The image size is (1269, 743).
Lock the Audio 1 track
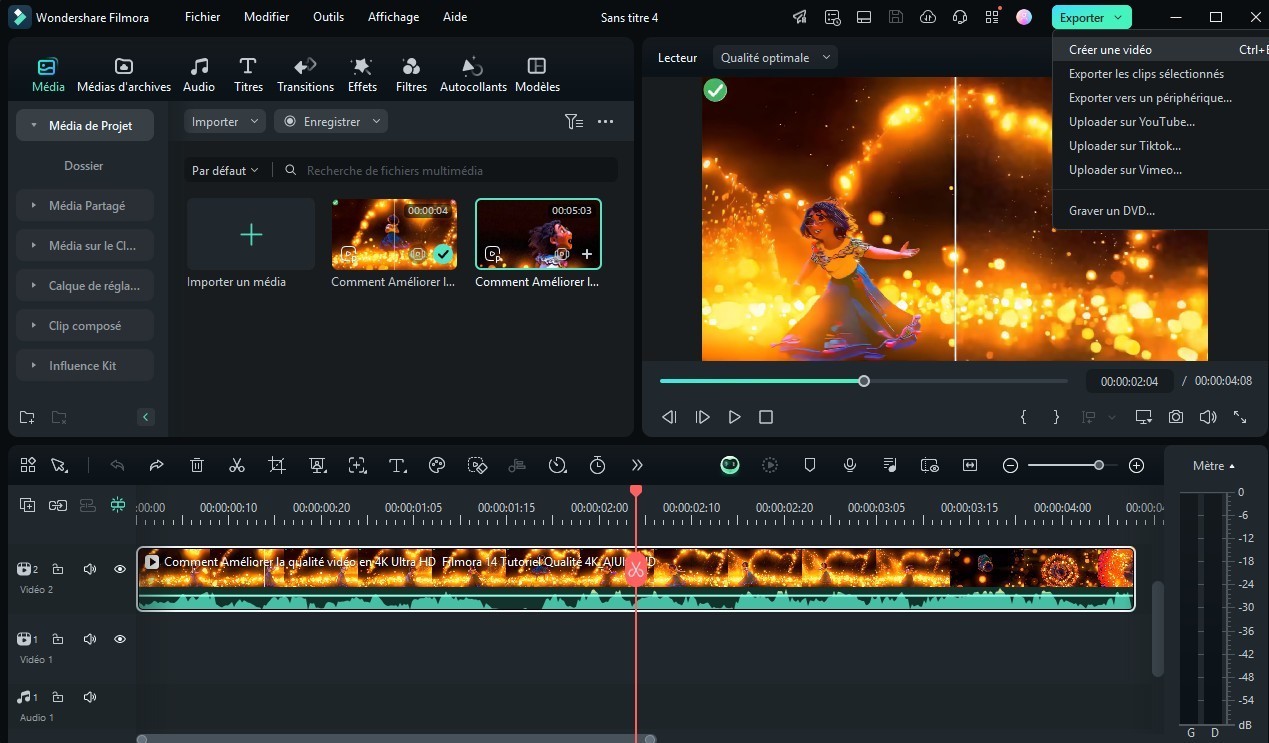pos(58,697)
